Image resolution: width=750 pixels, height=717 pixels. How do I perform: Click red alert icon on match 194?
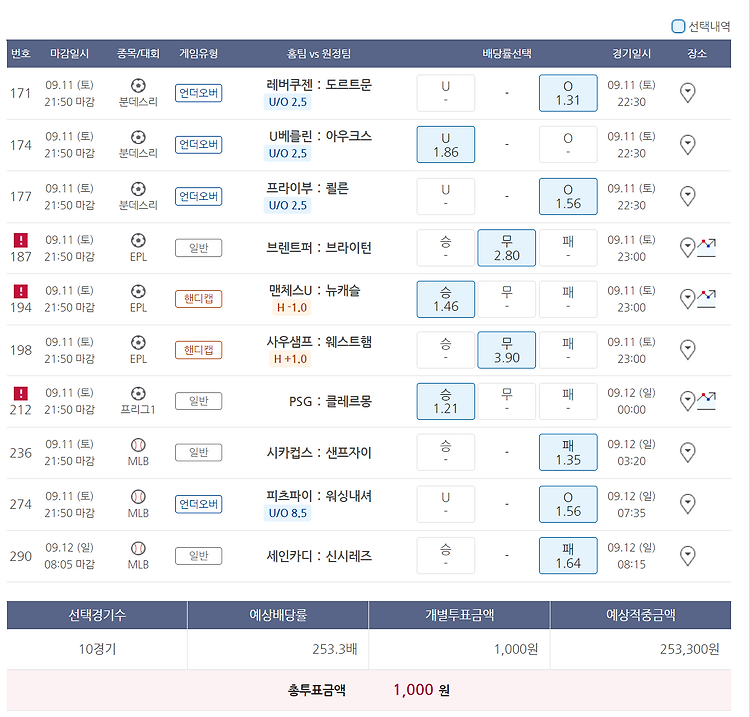click(x=21, y=291)
